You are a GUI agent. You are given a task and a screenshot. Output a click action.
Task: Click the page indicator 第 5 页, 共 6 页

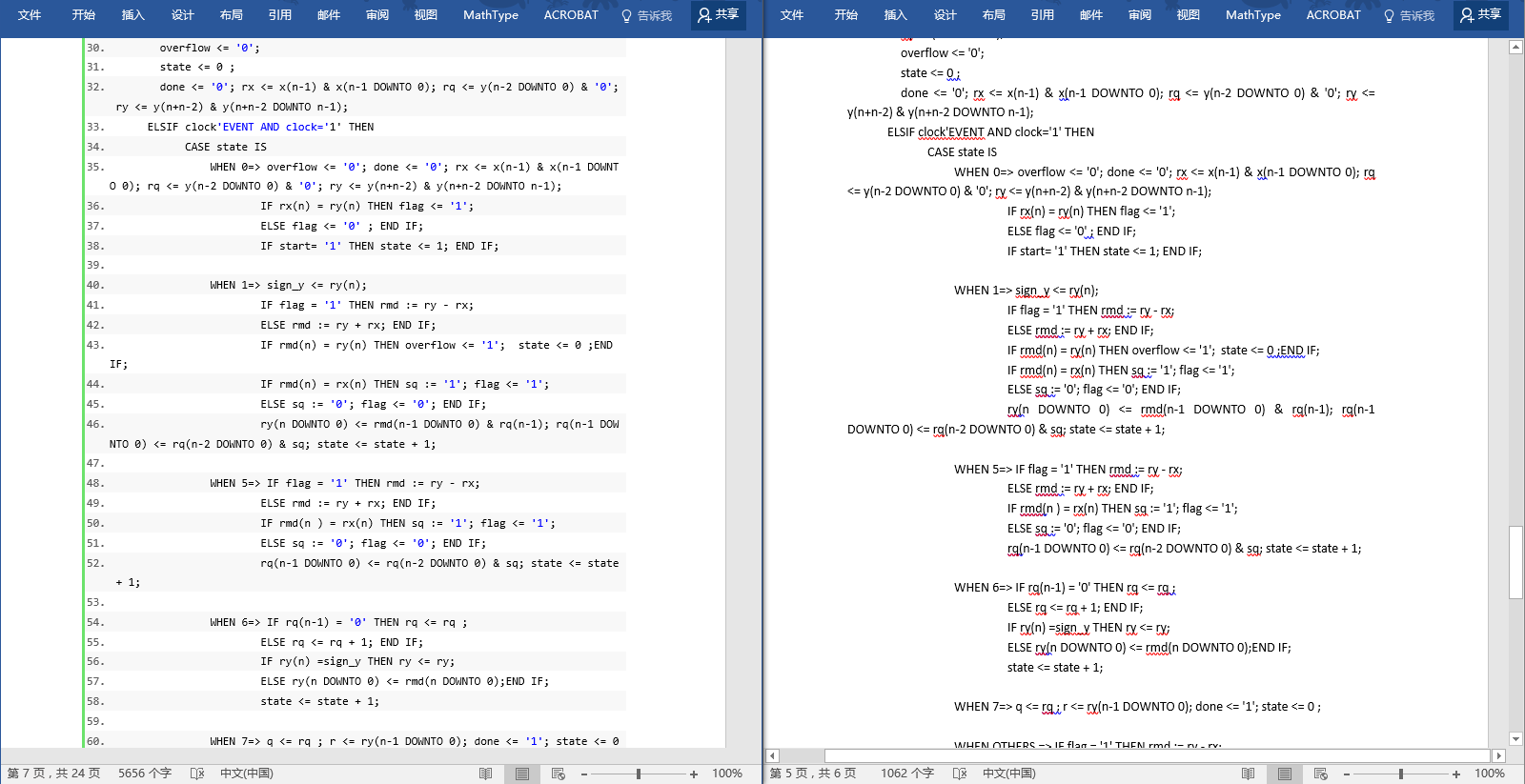(x=813, y=774)
